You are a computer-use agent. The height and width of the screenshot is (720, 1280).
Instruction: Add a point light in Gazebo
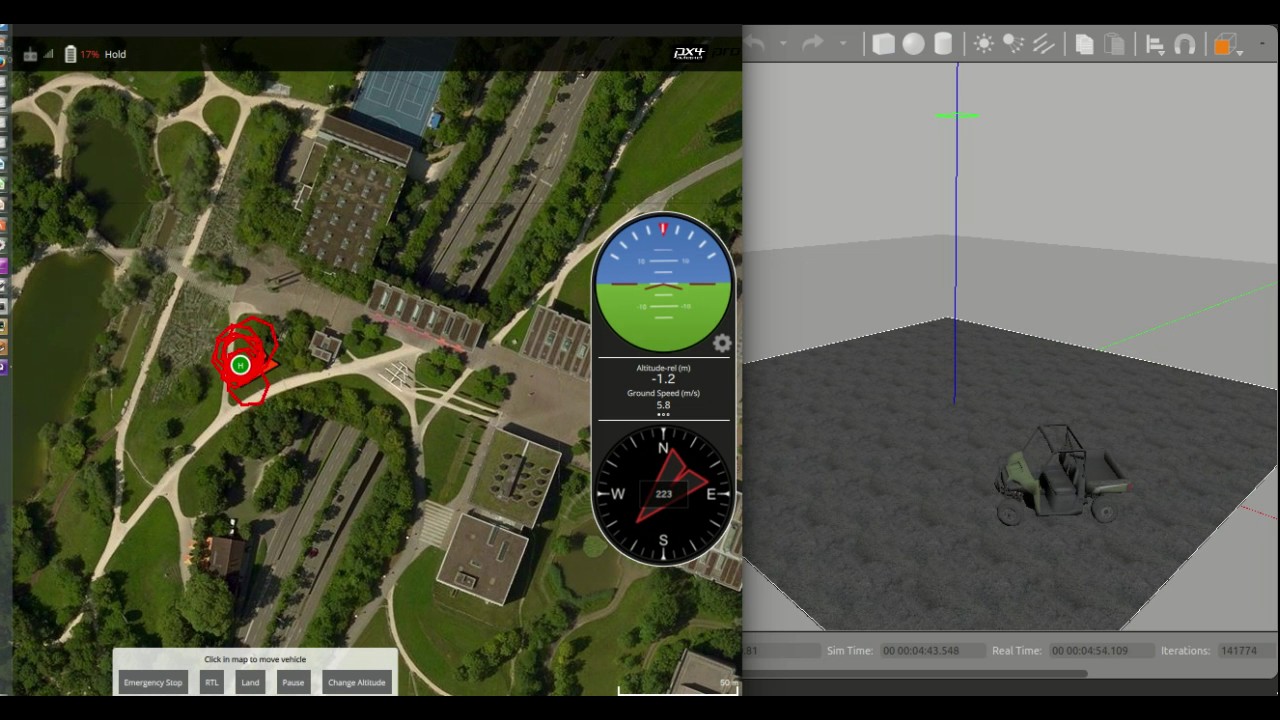pos(984,44)
